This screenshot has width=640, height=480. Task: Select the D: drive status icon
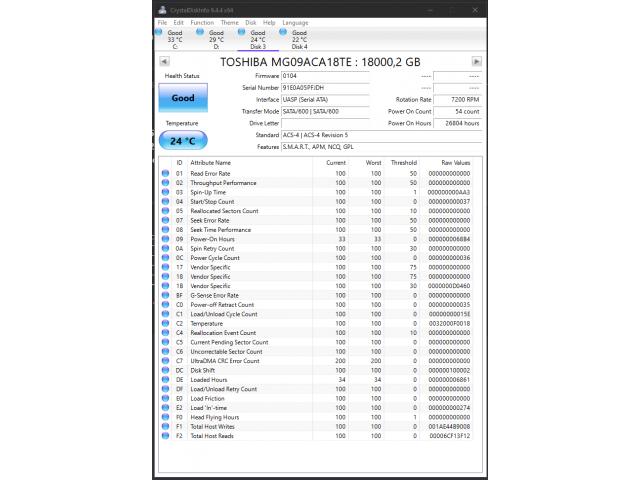click(201, 32)
